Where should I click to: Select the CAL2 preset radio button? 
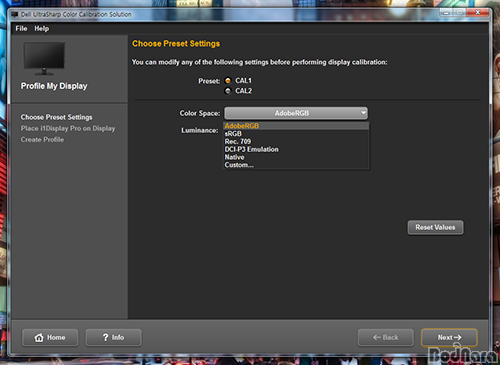pyautogui.click(x=228, y=91)
